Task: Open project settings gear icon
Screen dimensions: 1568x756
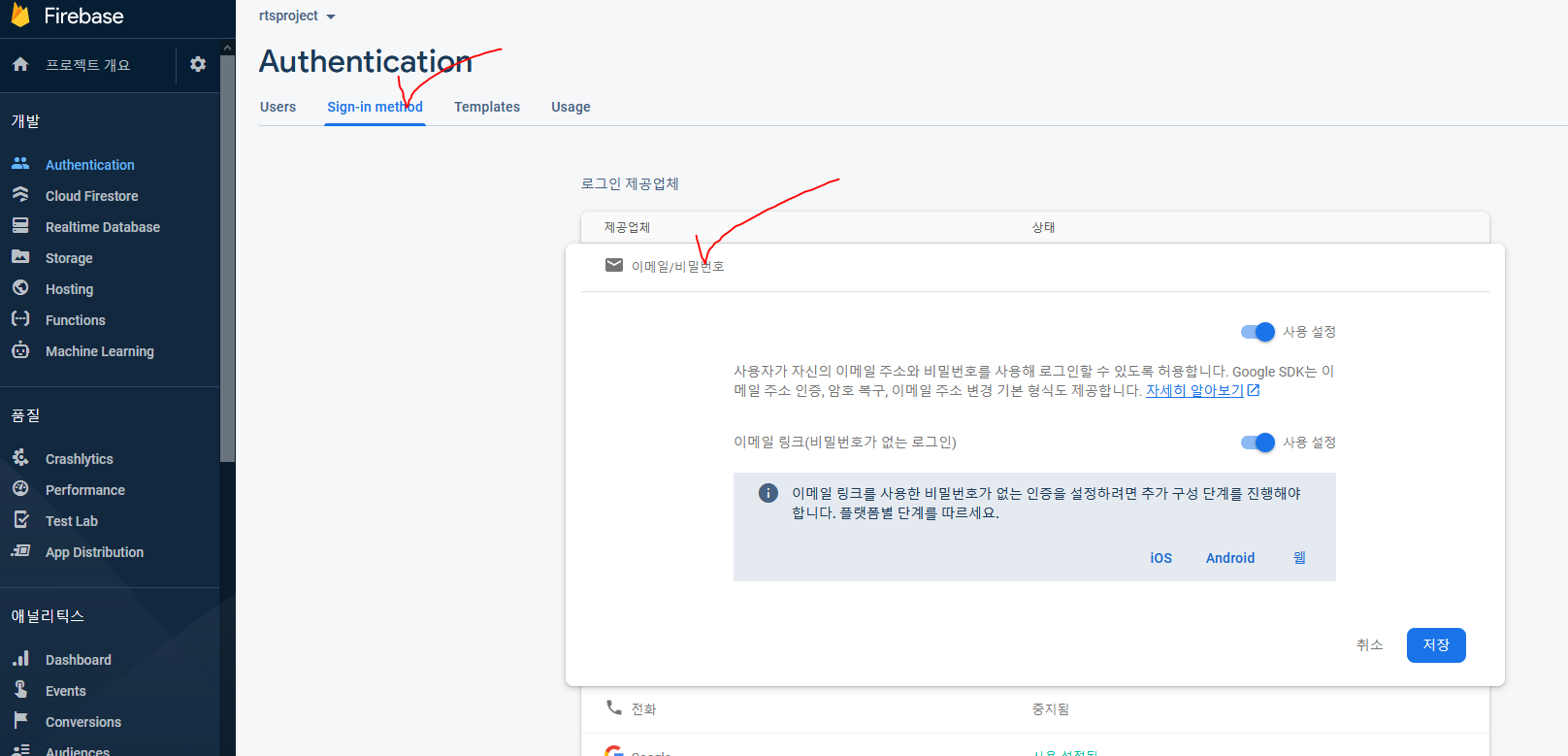Action: [x=198, y=64]
